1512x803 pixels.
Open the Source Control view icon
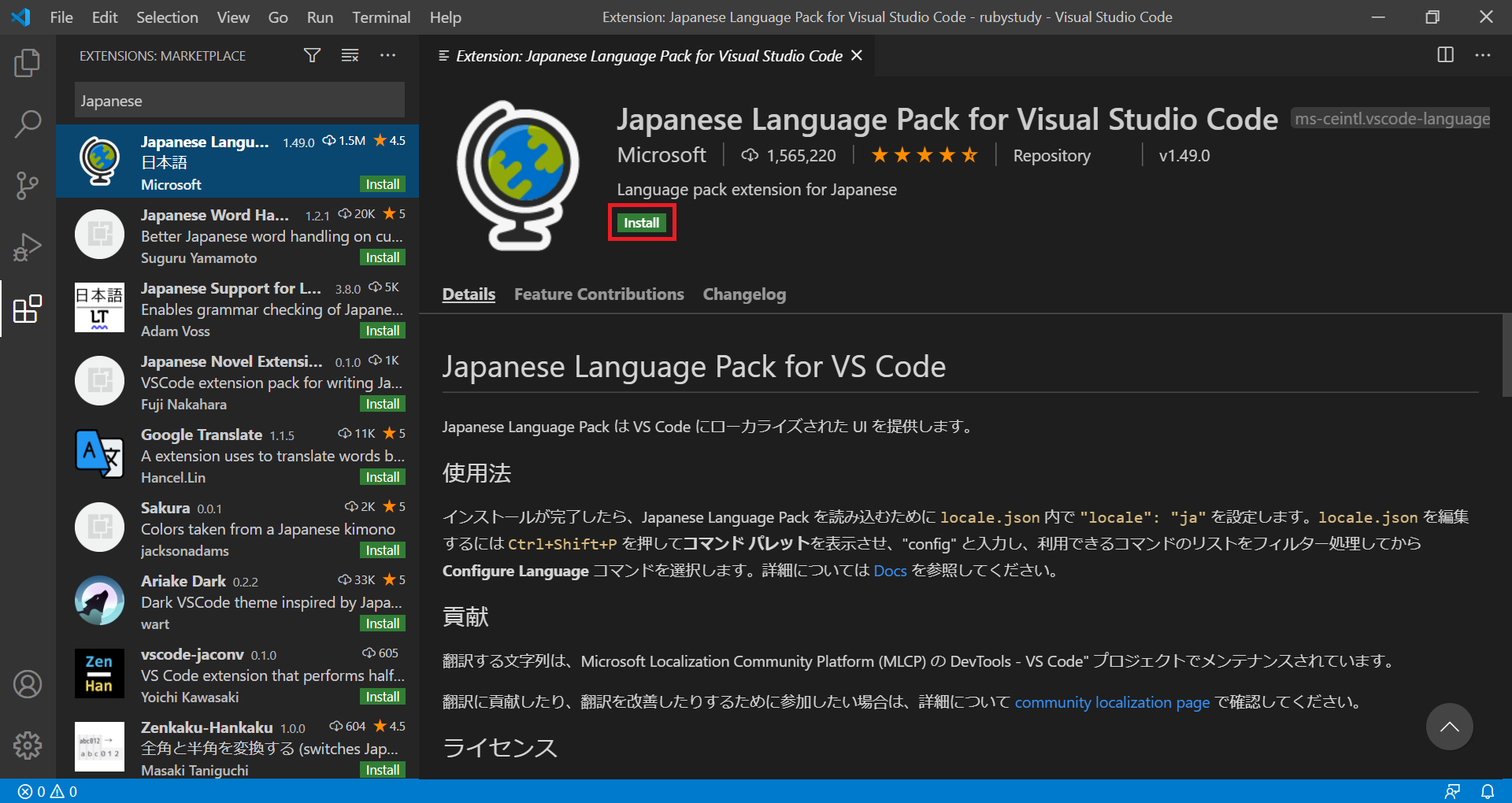28,186
